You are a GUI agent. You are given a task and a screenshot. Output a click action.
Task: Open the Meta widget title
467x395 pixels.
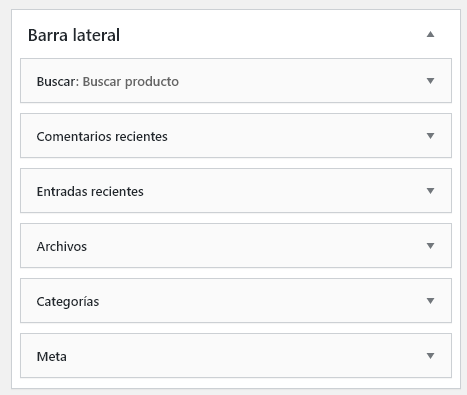click(x=52, y=357)
